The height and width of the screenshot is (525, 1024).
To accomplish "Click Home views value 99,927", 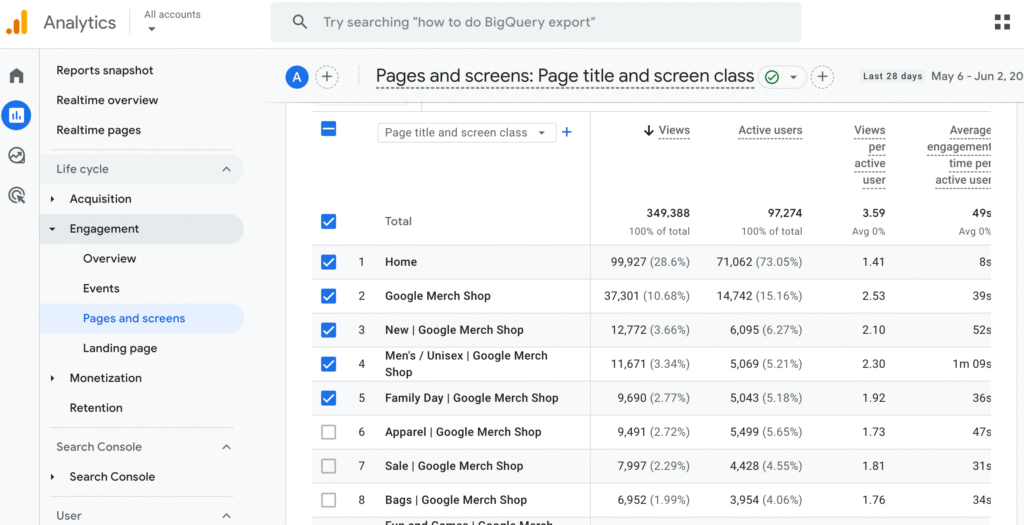I will pos(628,262).
